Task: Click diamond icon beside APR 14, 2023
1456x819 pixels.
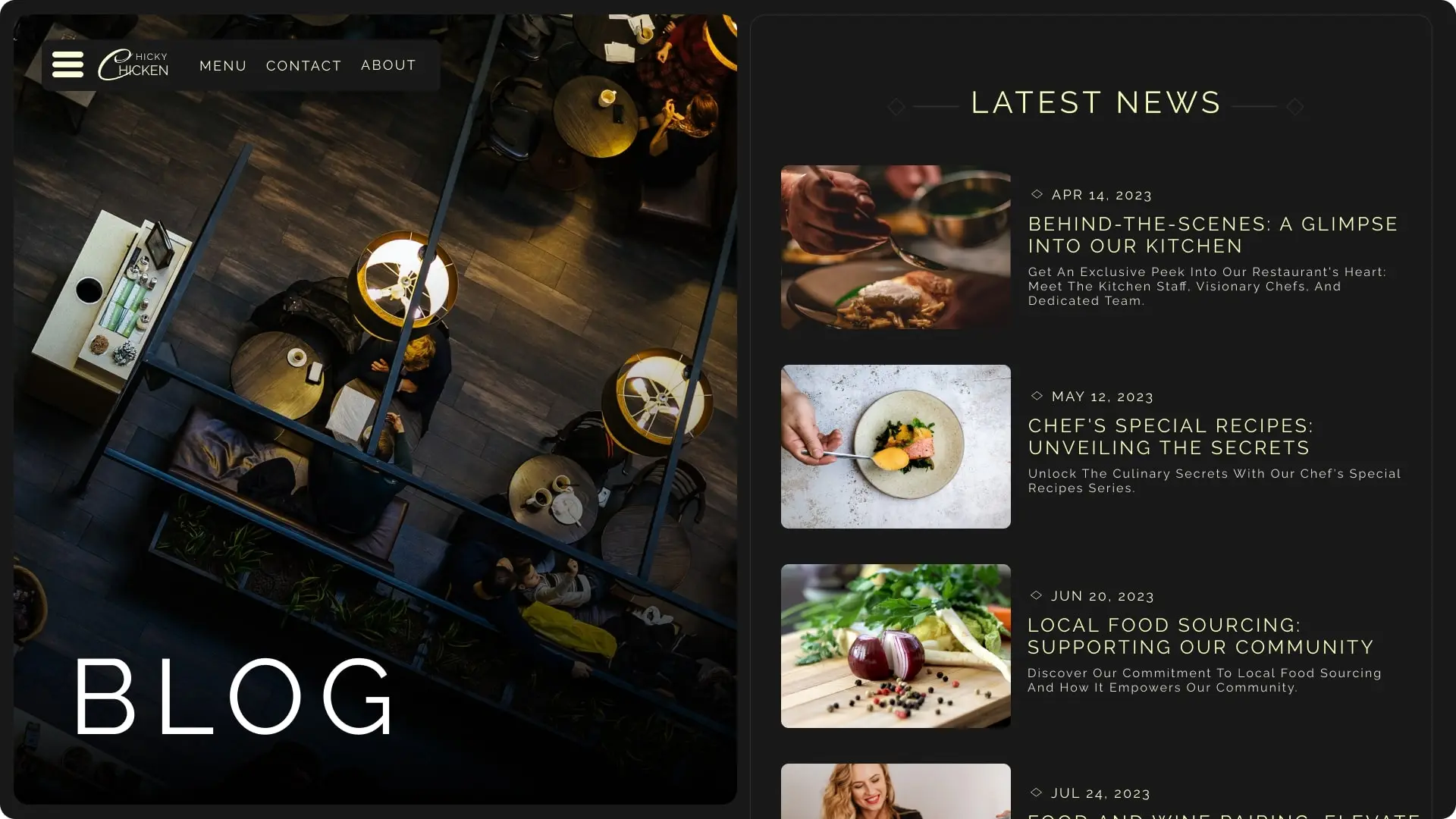Action: tap(1037, 194)
